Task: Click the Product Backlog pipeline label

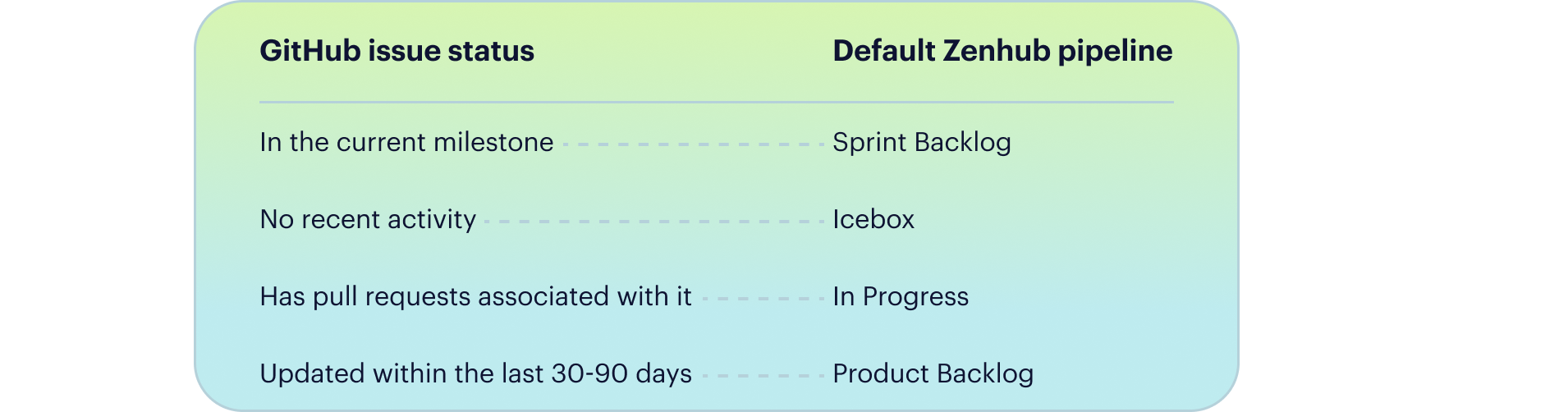Action: click(933, 373)
